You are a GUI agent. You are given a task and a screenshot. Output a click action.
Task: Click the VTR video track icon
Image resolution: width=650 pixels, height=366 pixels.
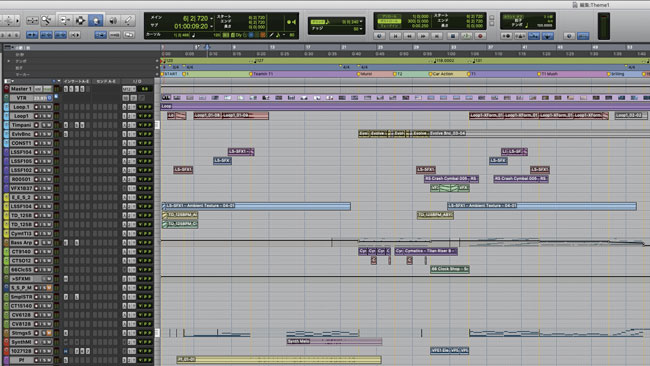click(x=6, y=98)
